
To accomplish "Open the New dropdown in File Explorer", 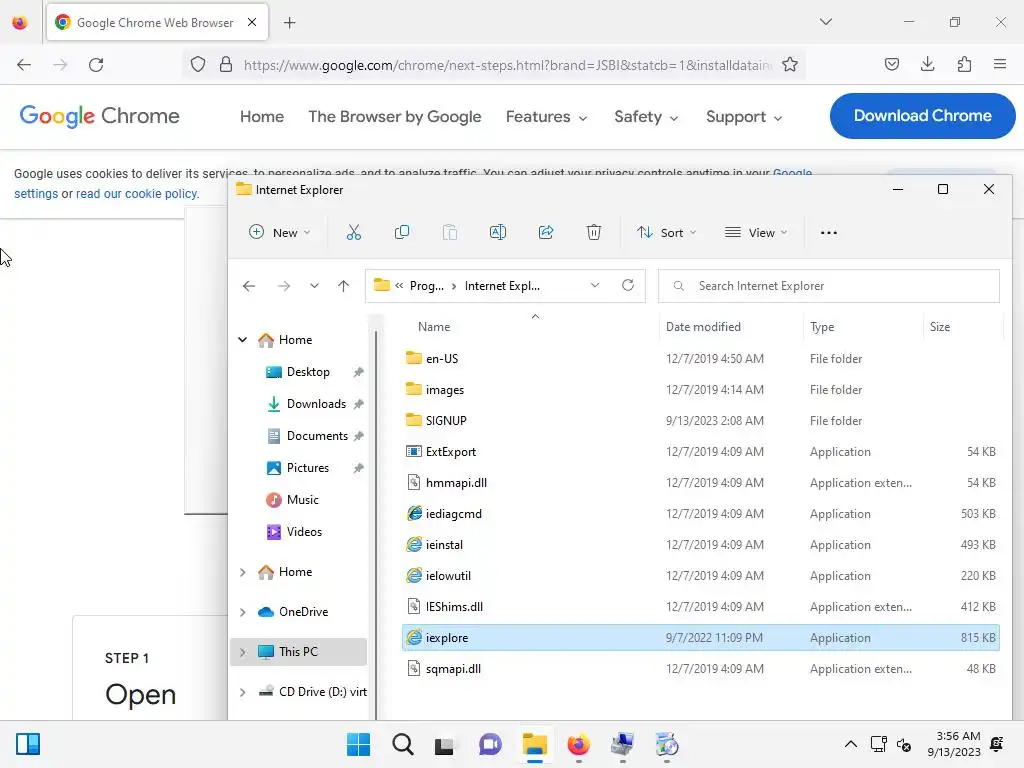I will coord(280,232).
